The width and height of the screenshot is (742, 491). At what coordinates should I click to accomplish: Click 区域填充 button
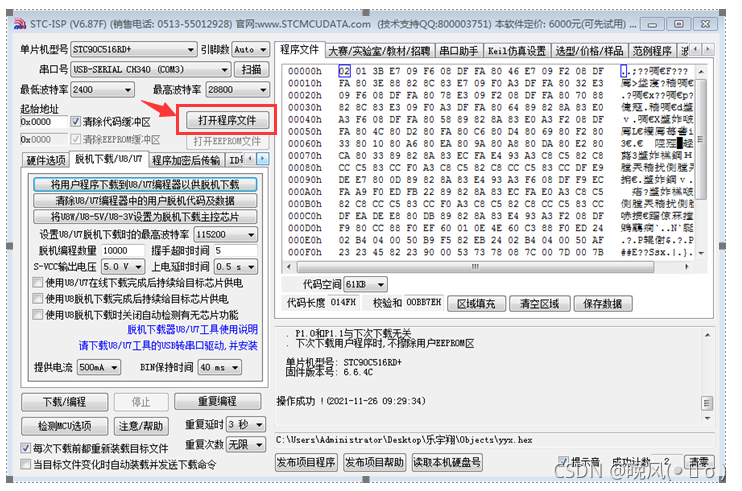click(476, 304)
